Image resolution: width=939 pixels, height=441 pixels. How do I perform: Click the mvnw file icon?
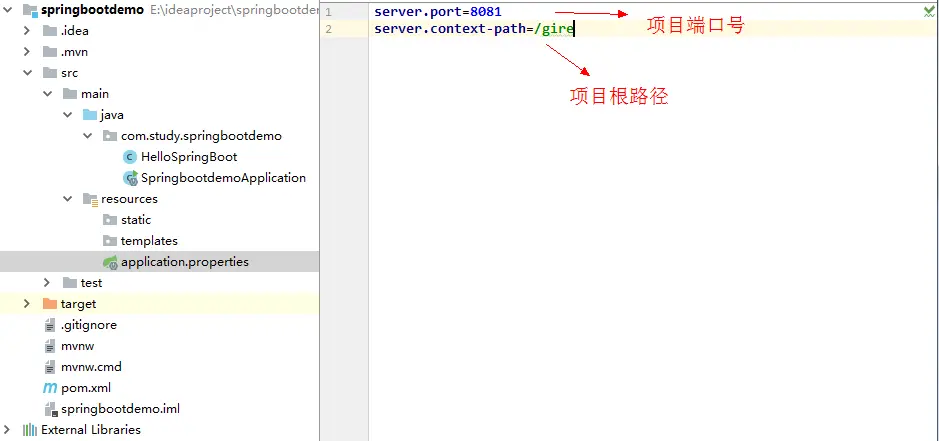tap(50, 346)
